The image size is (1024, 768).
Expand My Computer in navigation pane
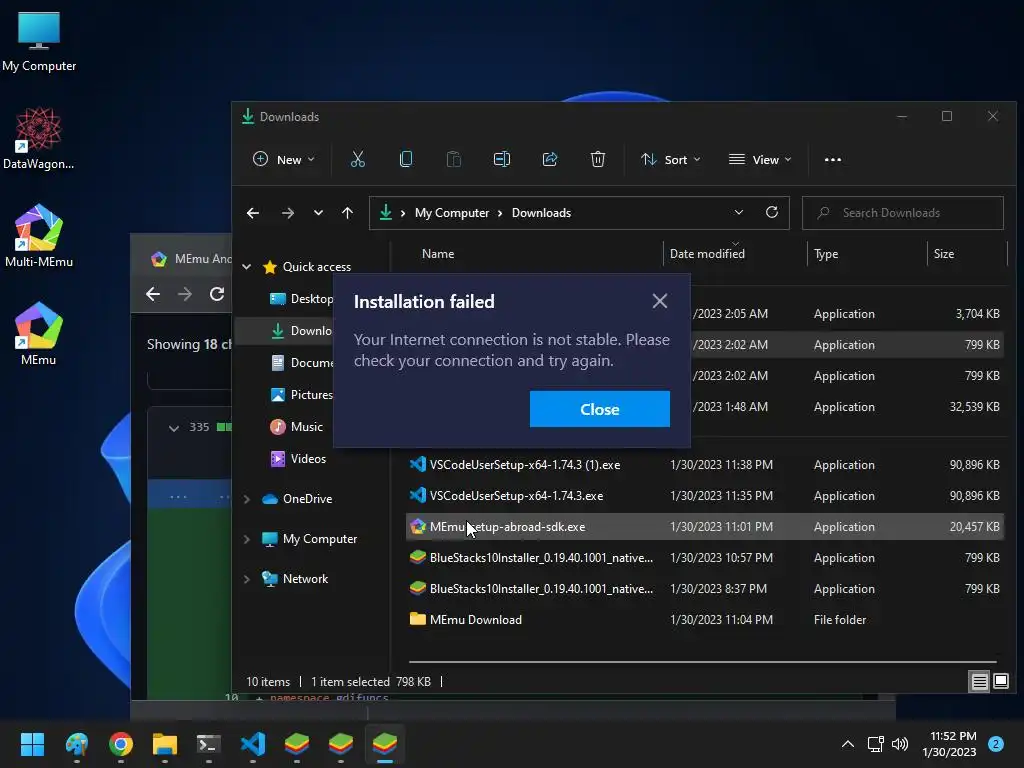pyautogui.click(x=247, y=539)
